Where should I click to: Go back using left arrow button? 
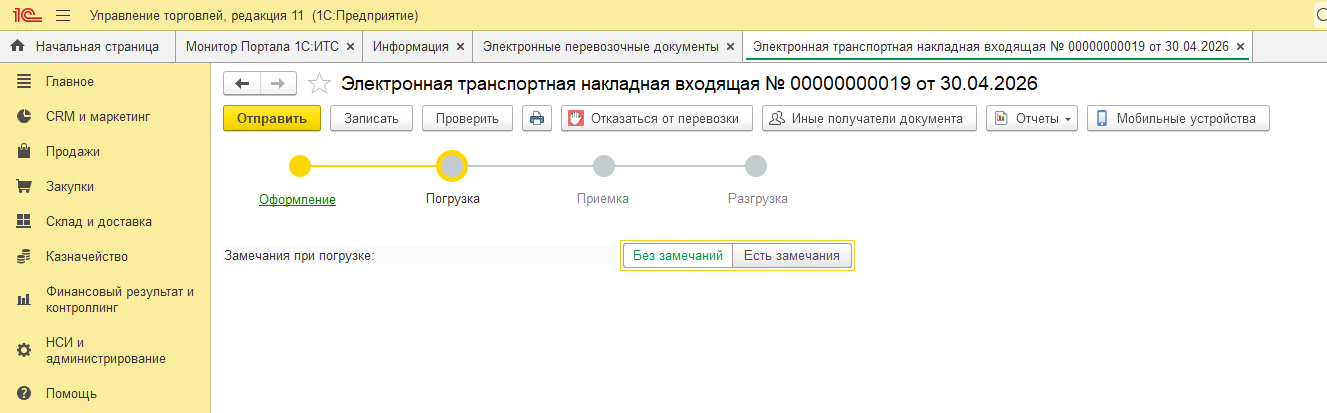(x=242, y=83)
